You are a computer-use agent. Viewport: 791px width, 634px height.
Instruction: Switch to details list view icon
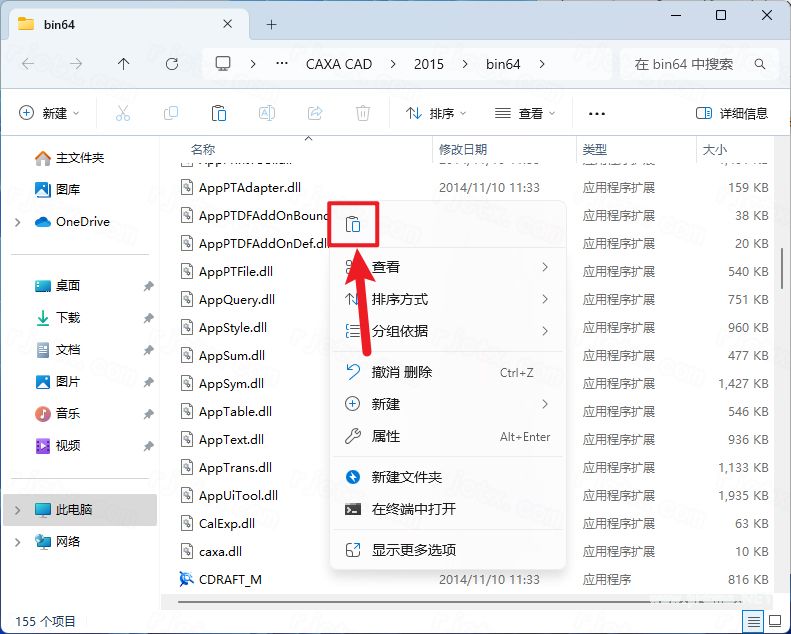[x=754, y=621]
